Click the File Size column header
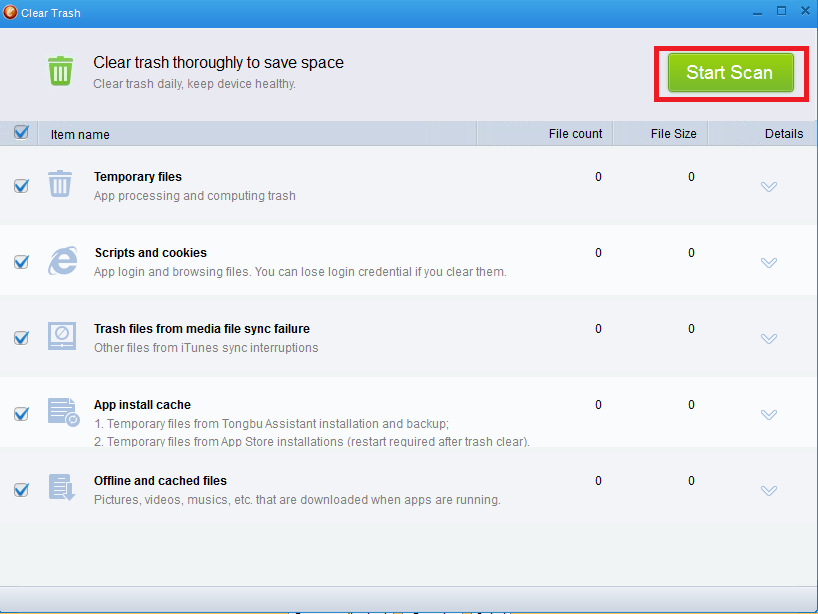Screen dimensions: 818x614 [660, 134]
